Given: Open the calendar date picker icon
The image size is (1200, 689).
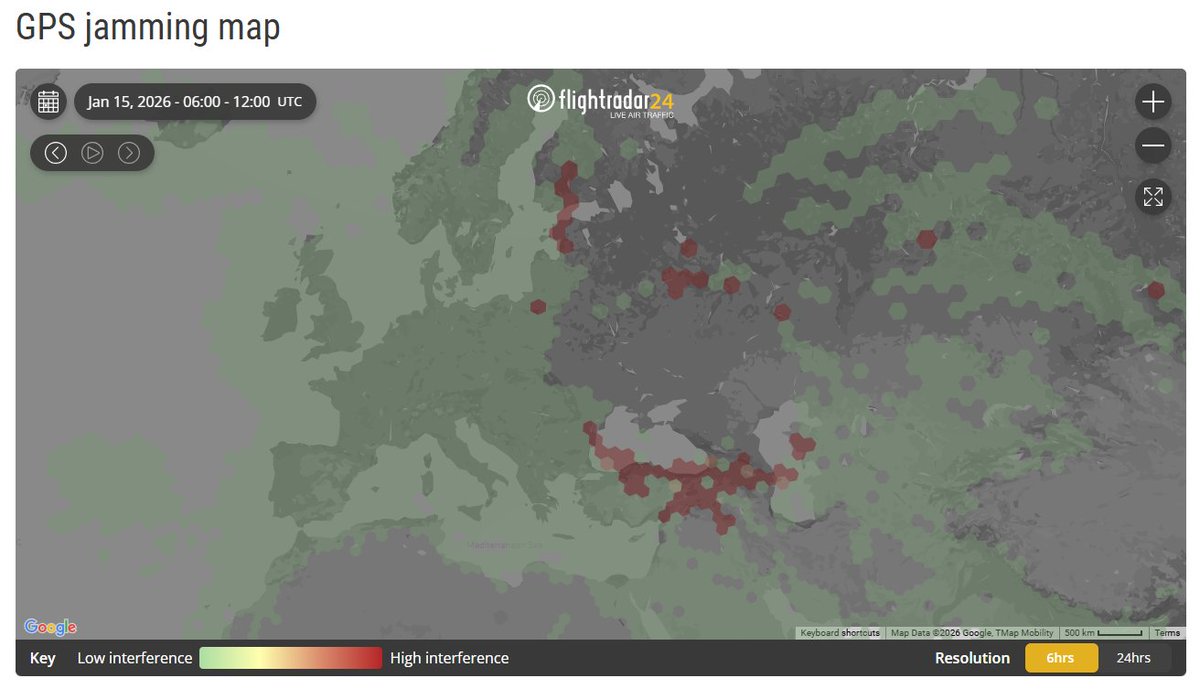Looking at the screenshot, I should 48,101.
